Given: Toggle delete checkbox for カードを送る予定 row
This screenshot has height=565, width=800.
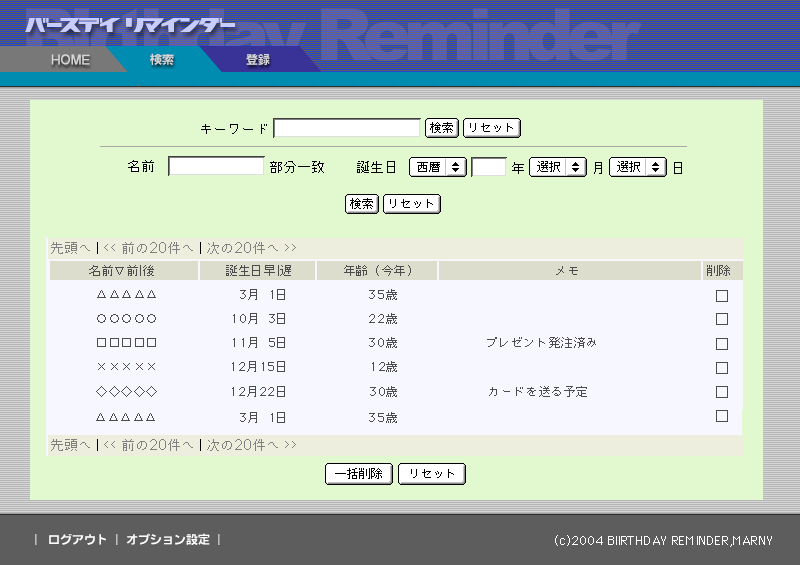Looking at the screenshot, I should coord(721,392).
